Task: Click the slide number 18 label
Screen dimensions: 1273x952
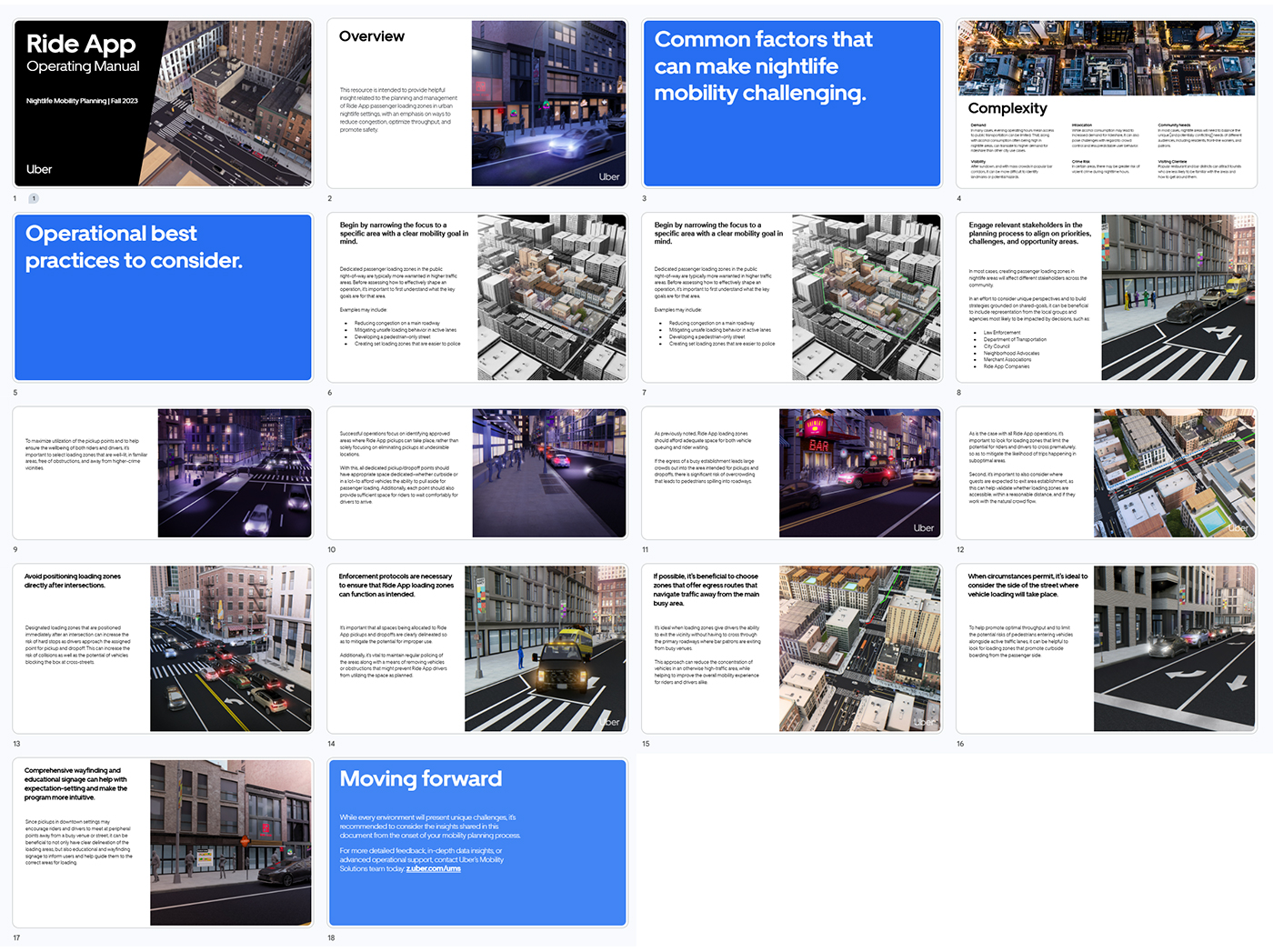Action: coord(331,937)
